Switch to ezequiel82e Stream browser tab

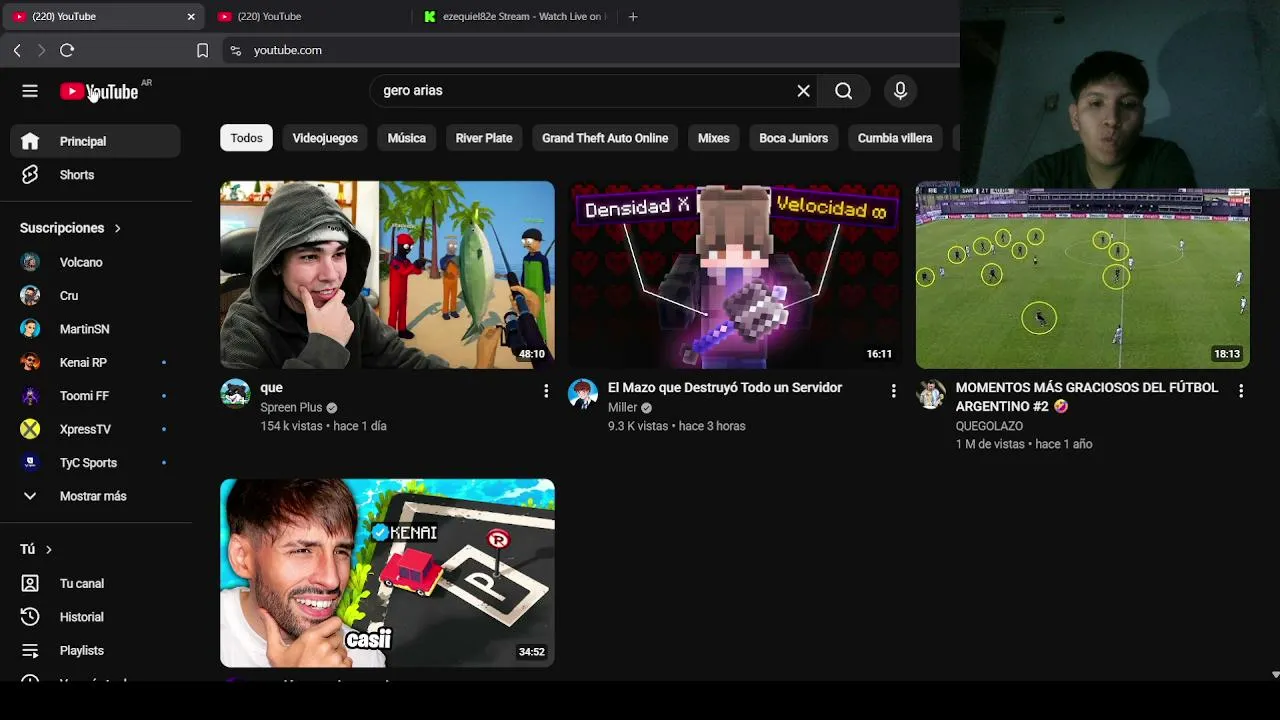[515, 16]
